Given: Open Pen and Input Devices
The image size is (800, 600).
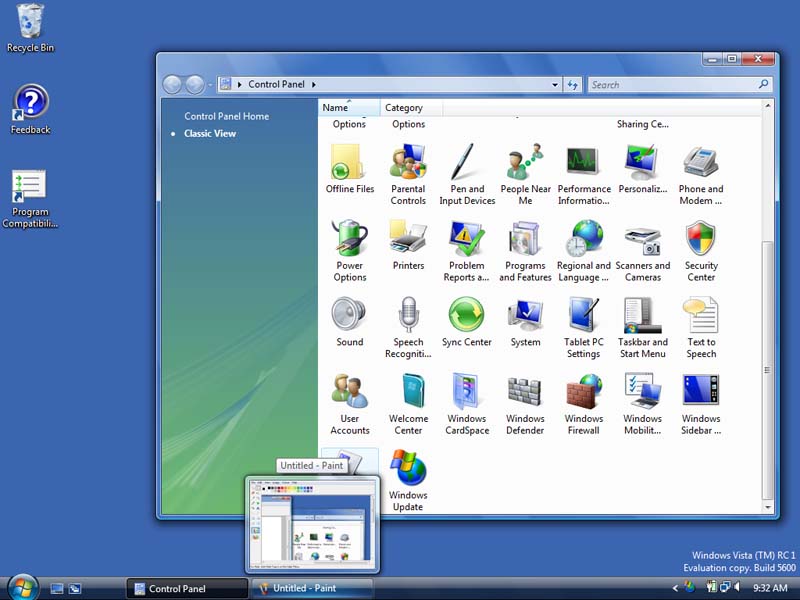Looking at the screenshot, I should [x=467, y=174].
